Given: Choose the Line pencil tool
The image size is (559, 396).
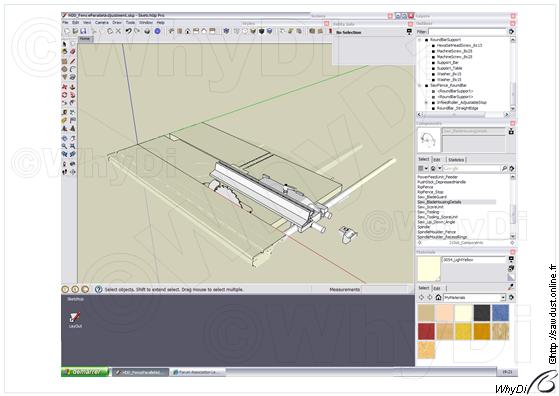Looking at the screenshot, I should 72,61.
